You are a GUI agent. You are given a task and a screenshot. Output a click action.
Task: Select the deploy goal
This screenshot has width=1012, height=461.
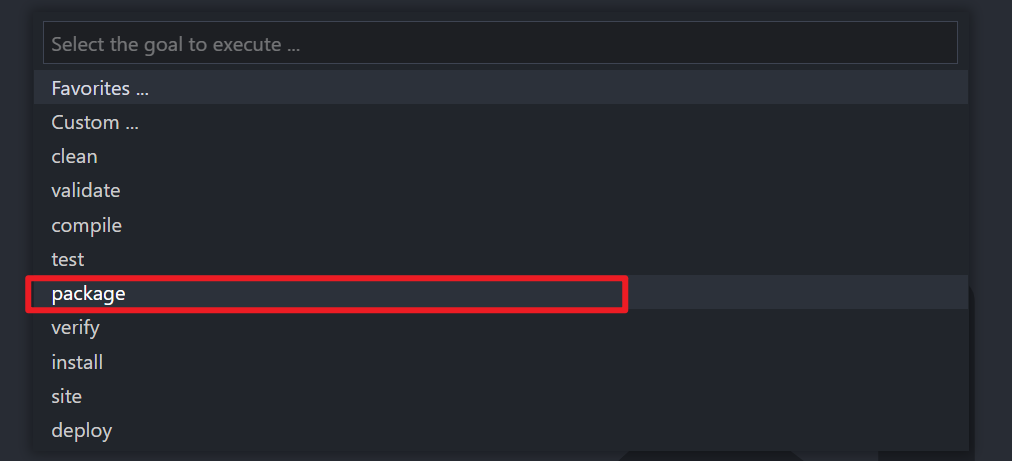(82, 431)
